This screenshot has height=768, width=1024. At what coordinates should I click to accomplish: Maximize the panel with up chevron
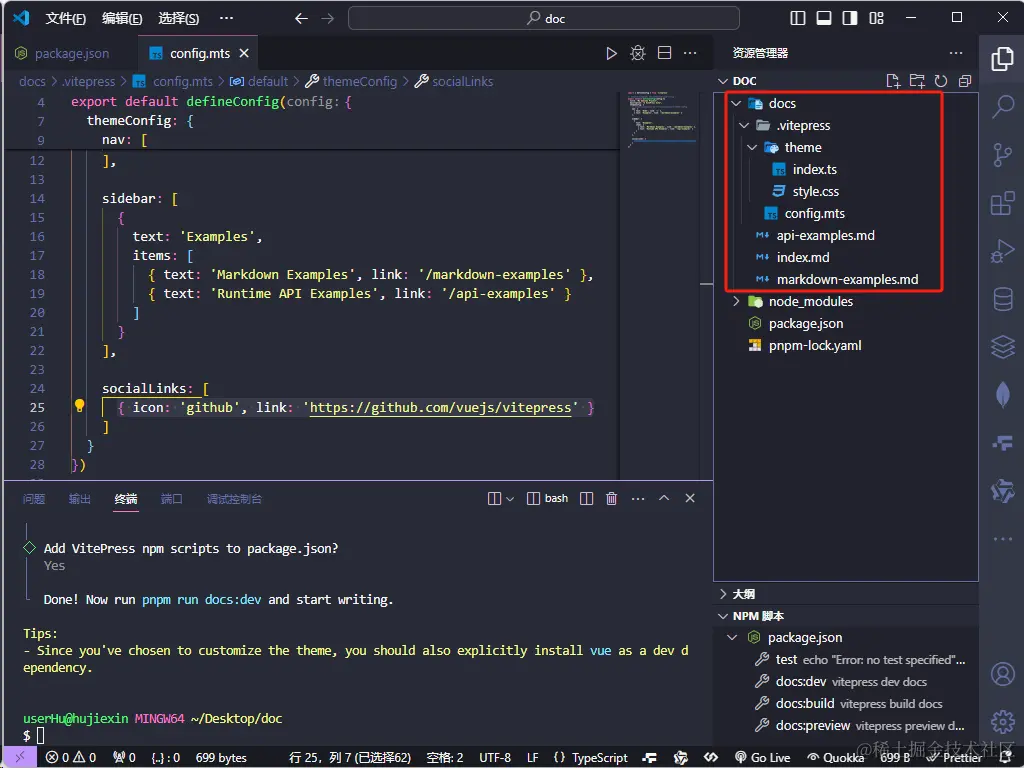[x=664, y=498]
